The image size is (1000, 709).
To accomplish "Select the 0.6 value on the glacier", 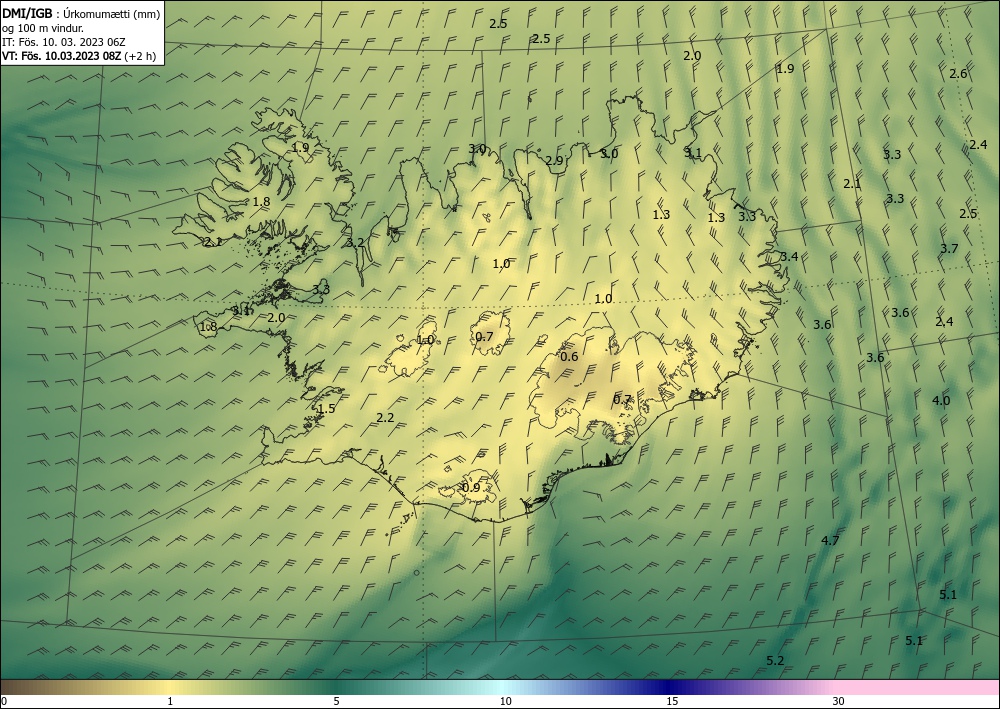I will click(569, 356).
